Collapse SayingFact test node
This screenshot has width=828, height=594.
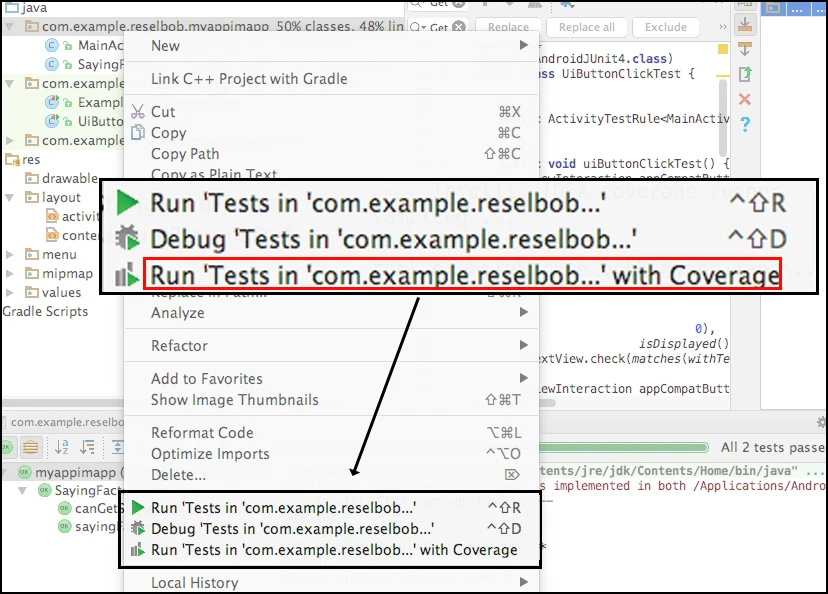(x=23, y=491)
